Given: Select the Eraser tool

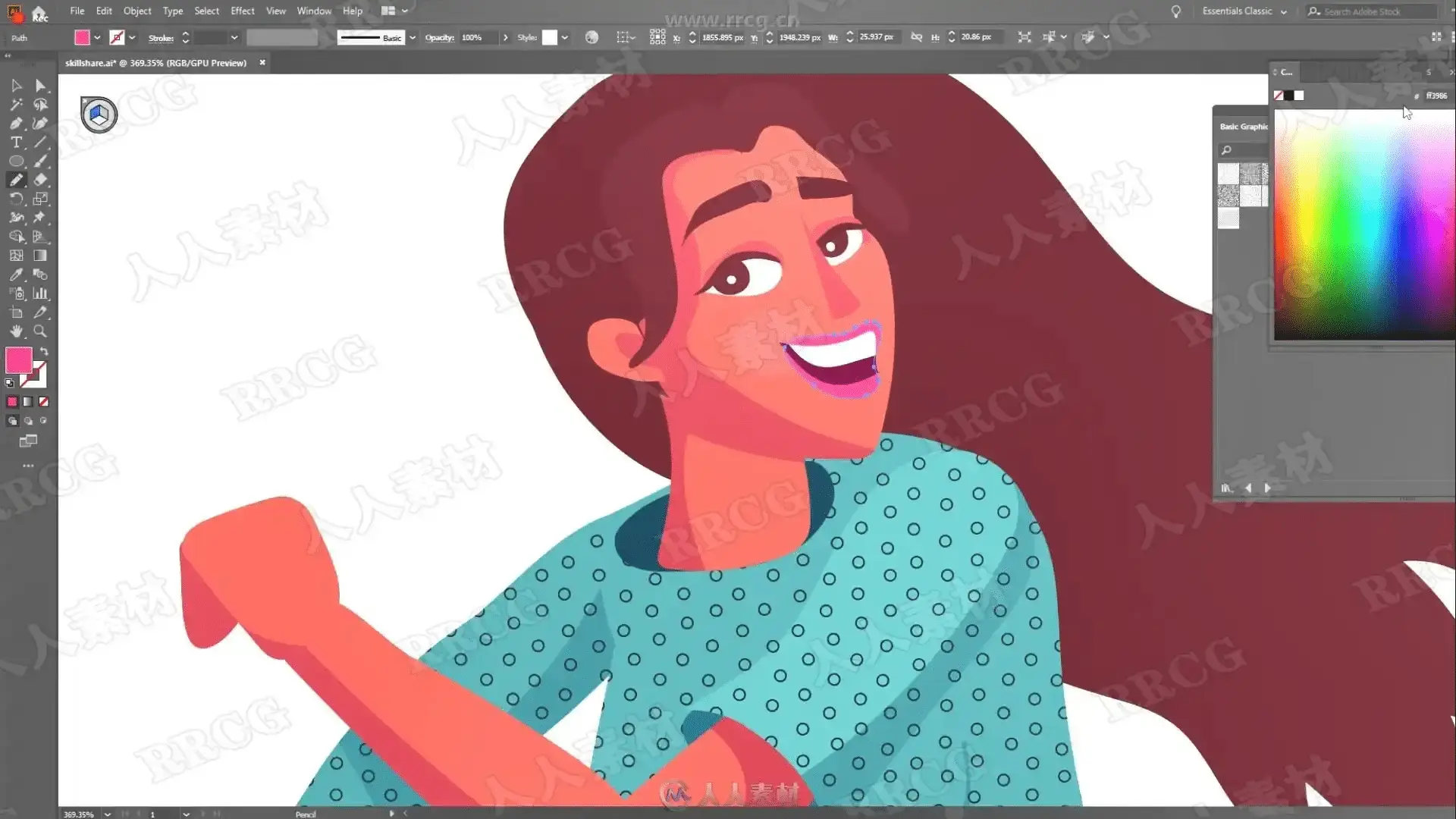Looking at the screenshot, I should [40, 180].
